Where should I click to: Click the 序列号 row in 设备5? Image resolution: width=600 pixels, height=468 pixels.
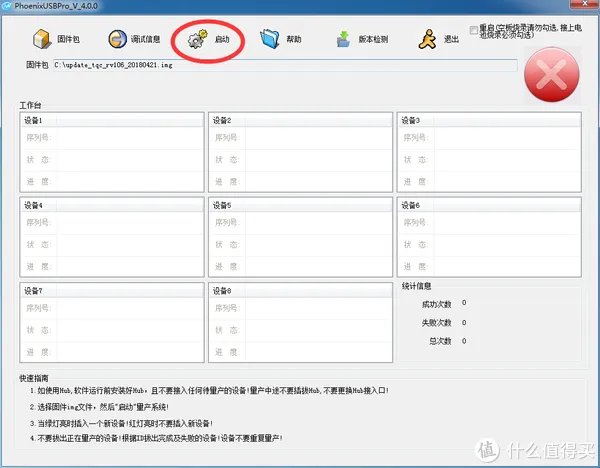[300, 222]
